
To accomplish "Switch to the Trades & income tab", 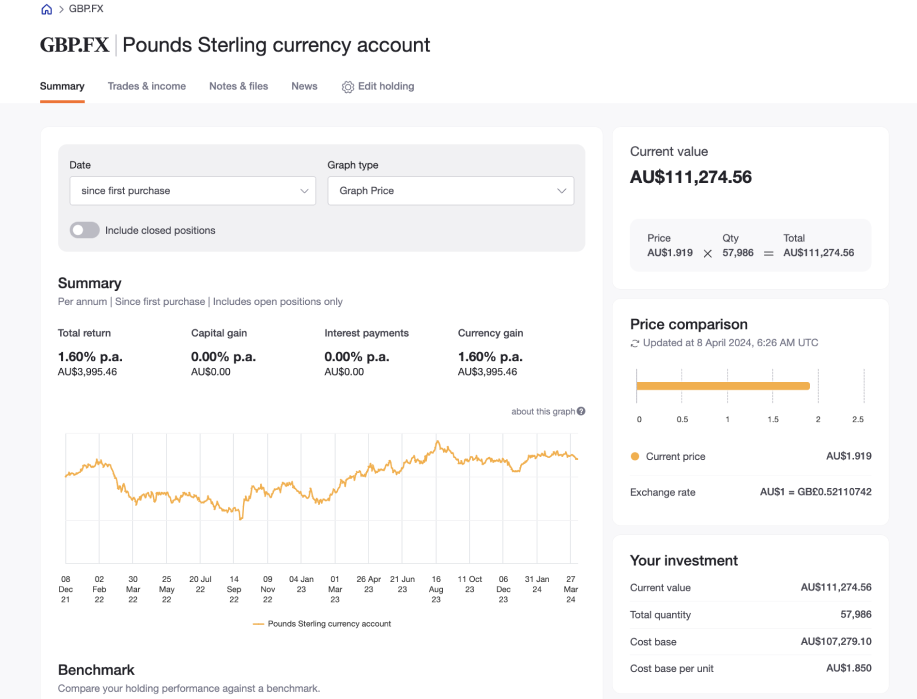I will pos(147,86).
